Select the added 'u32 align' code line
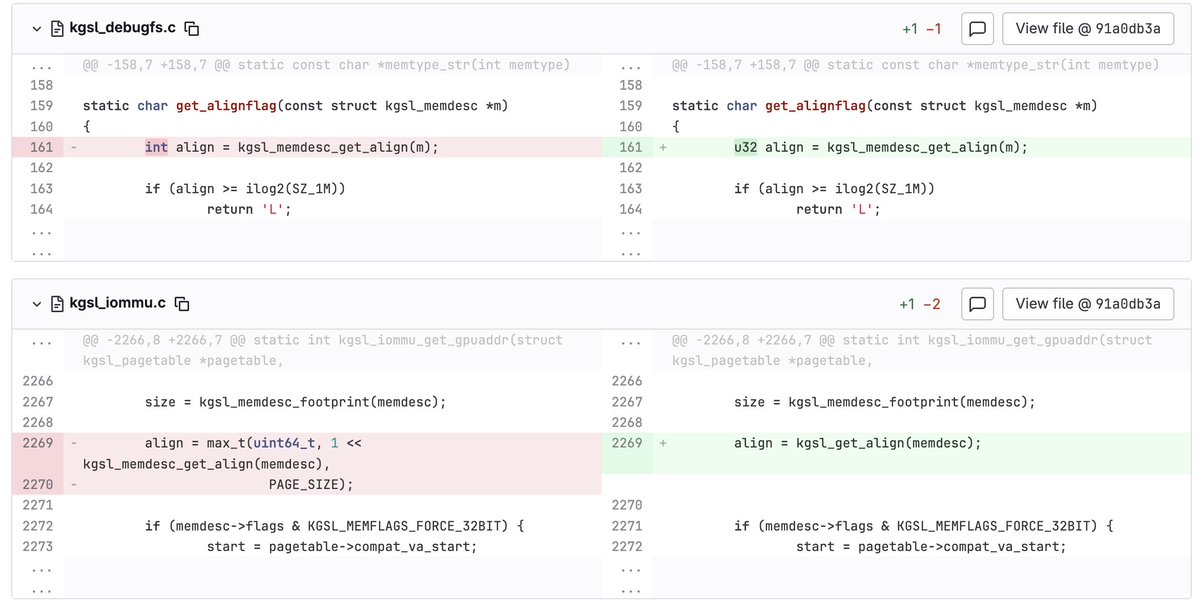Screen dimensions: 1199x611 [x=922, y=148]
